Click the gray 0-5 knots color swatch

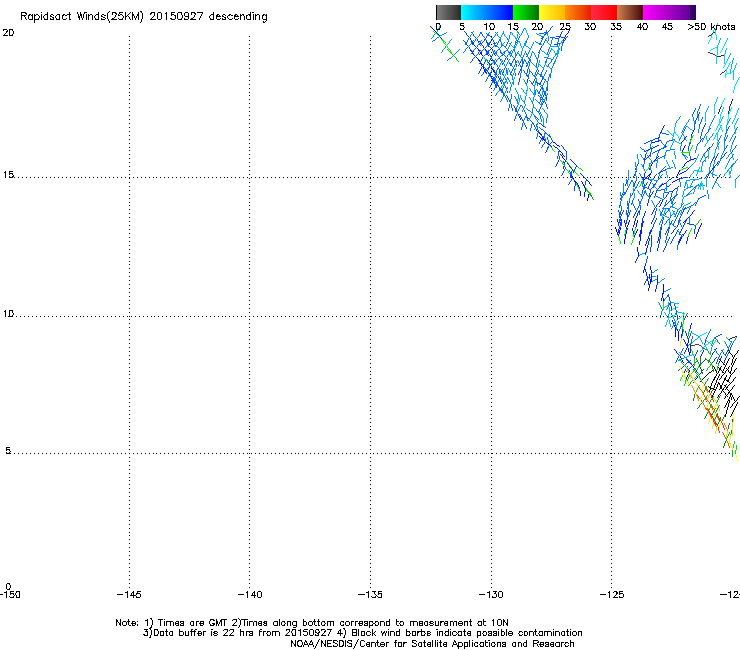448,12
